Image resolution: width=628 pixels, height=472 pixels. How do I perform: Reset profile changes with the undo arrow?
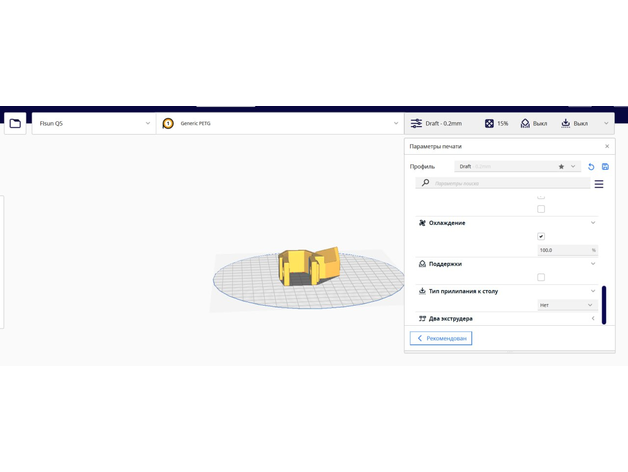pos(591,166)
